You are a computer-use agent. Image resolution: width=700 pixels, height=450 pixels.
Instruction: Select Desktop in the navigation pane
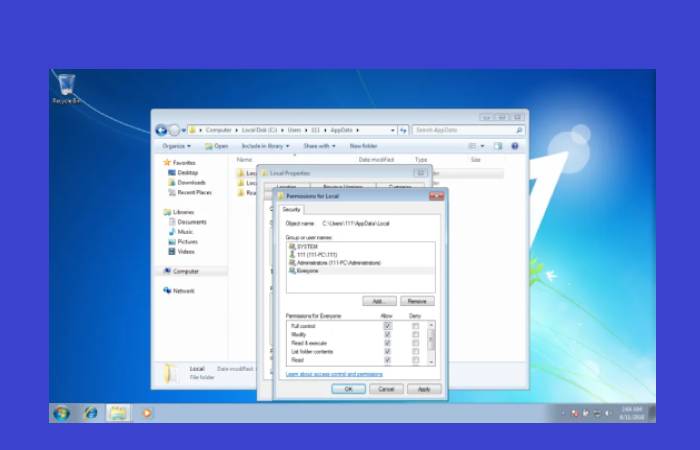[183, 172]
